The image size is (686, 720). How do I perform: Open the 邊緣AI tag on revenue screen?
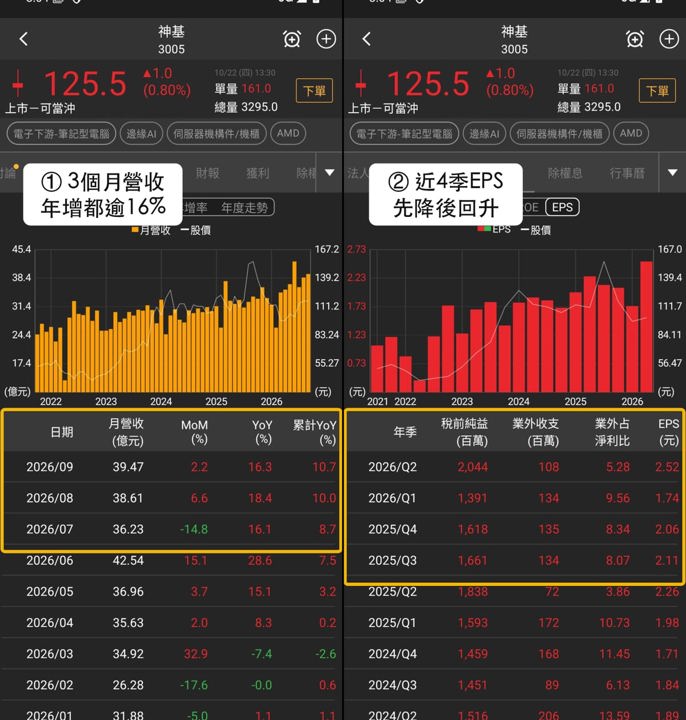(x=141, y=134)
